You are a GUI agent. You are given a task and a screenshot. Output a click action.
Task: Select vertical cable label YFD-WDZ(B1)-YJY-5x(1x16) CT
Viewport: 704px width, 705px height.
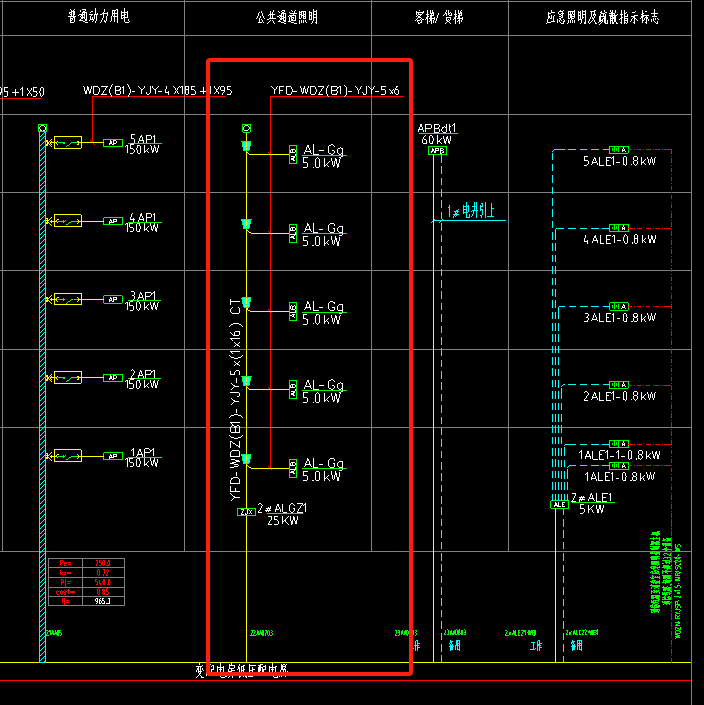[236, 399]
